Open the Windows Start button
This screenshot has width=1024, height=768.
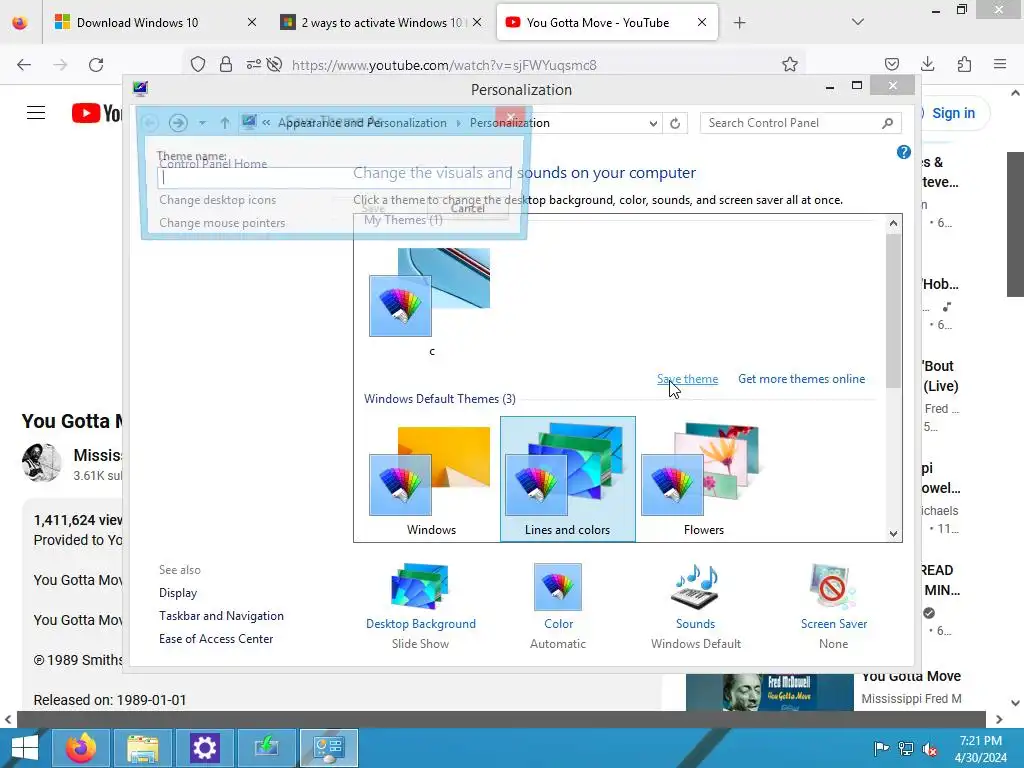(24, 748)
